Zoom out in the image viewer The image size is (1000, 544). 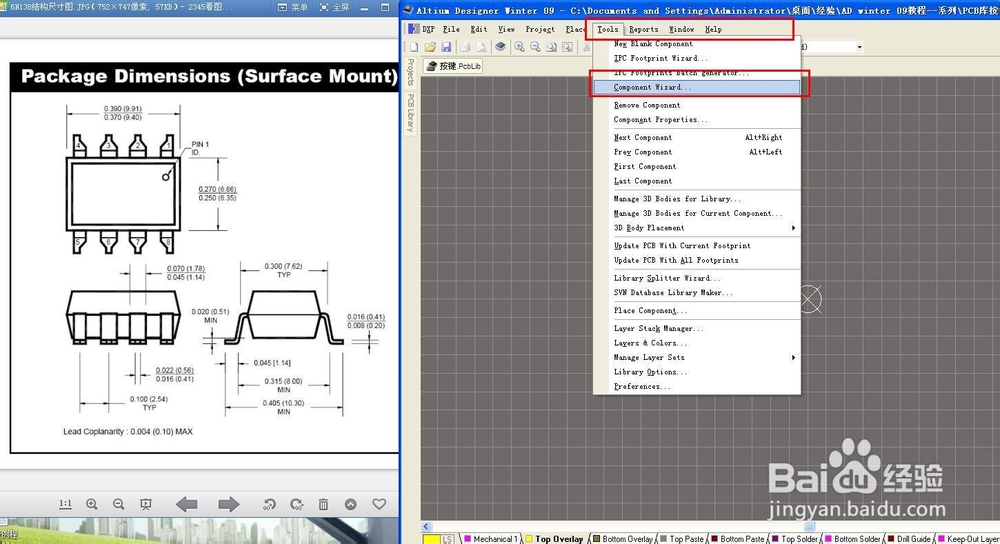119,504
